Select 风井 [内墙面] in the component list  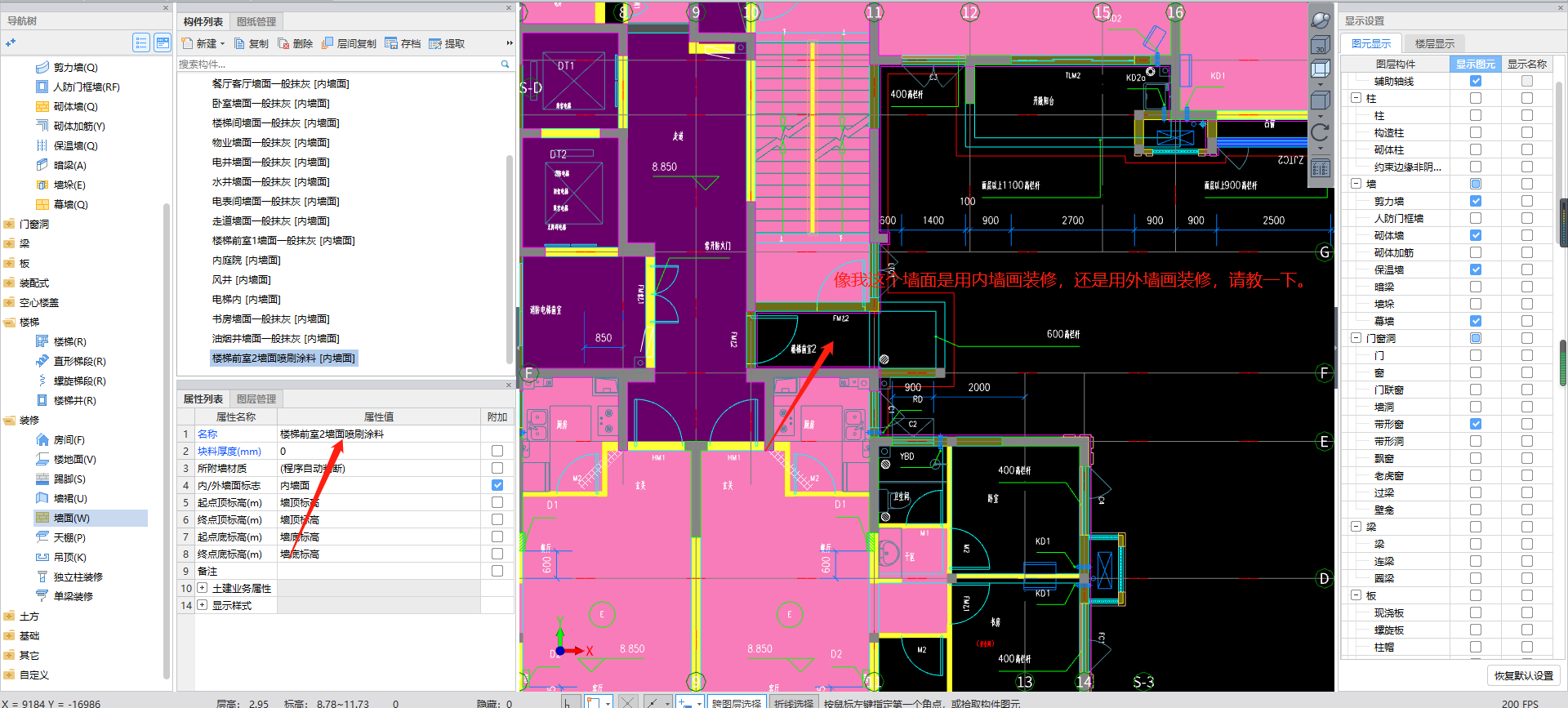click(242, 279)
